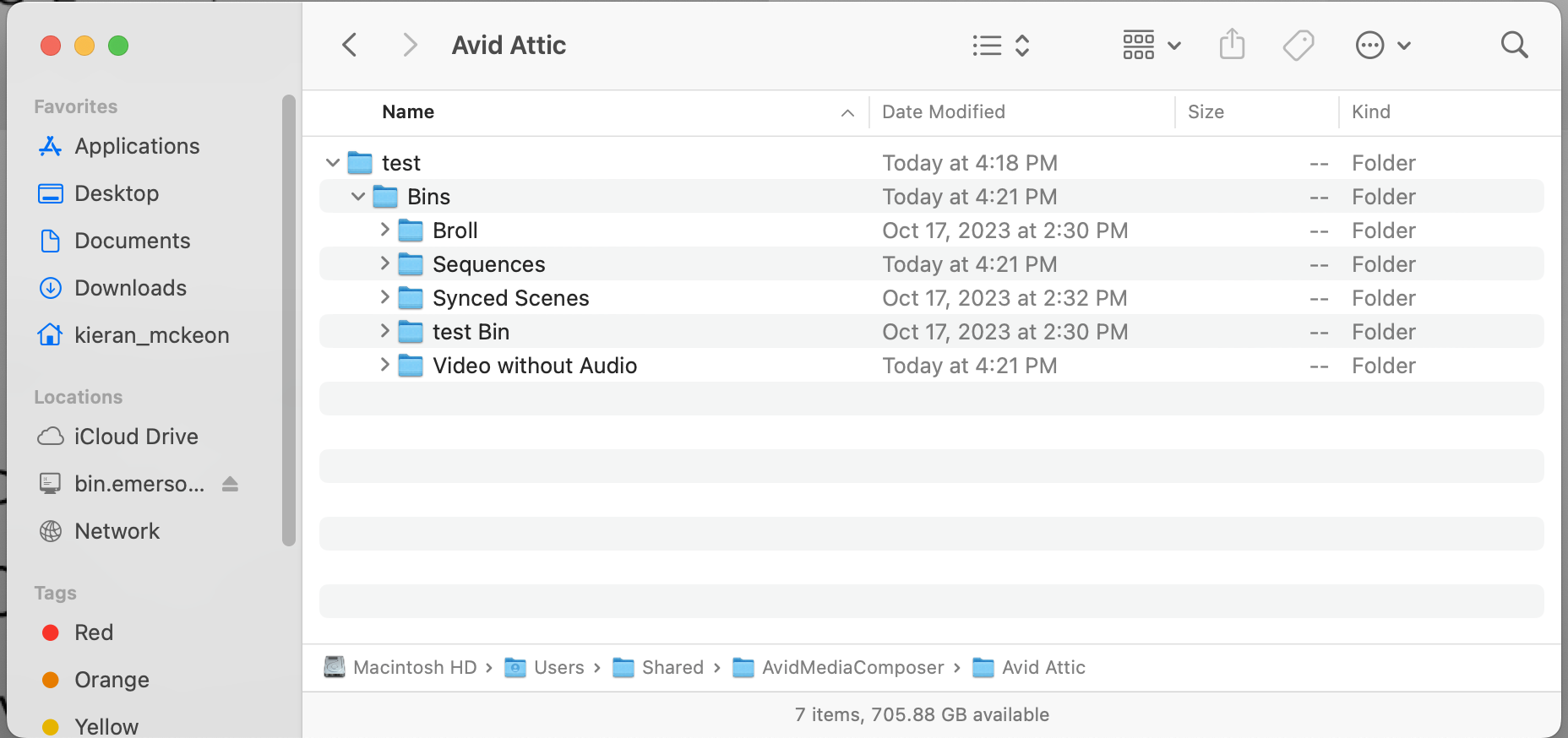Jump to AvidMediaComposer in path bar

pos(852,667)
